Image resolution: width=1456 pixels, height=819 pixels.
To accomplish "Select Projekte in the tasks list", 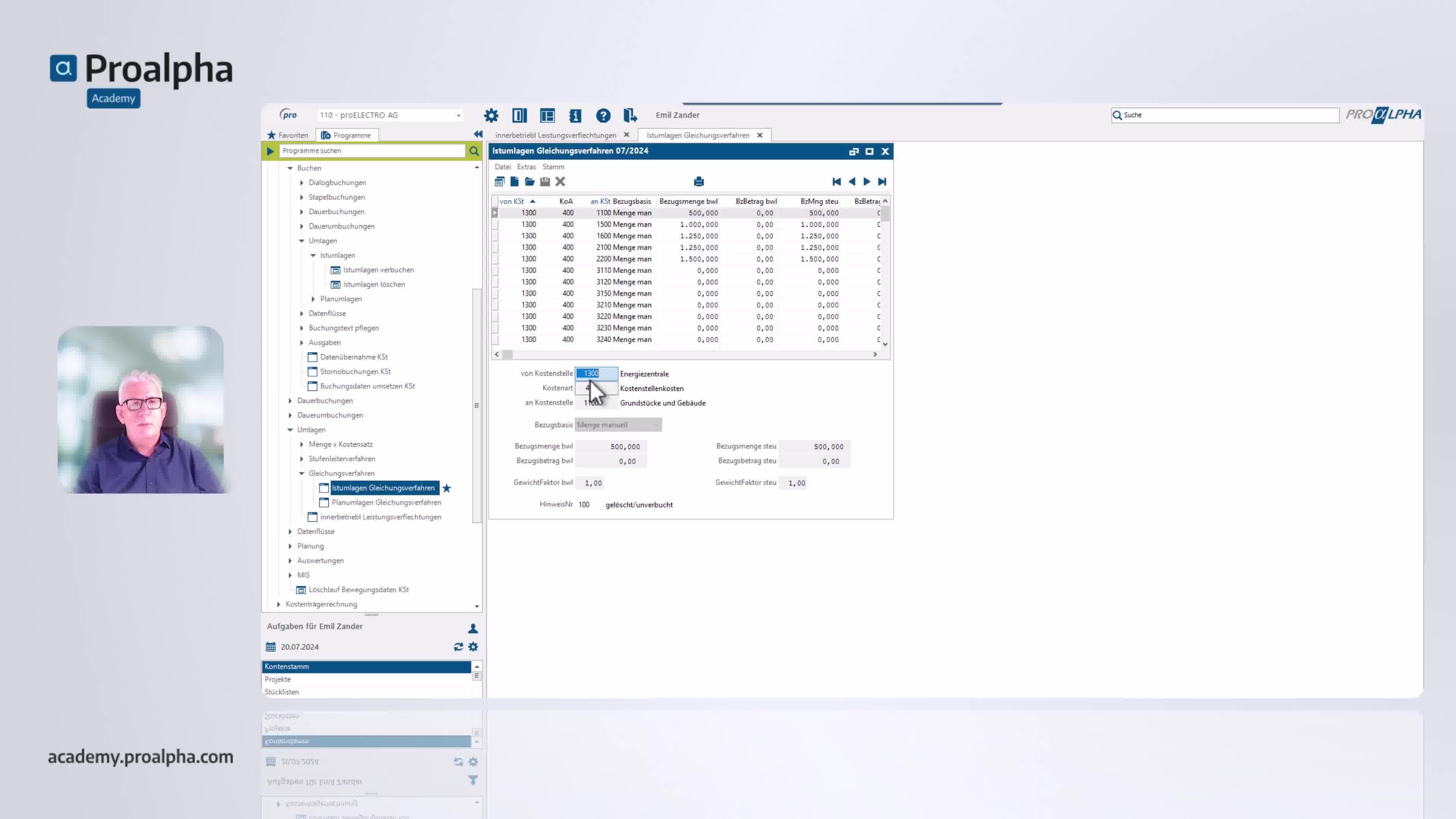I will (278, 679).
